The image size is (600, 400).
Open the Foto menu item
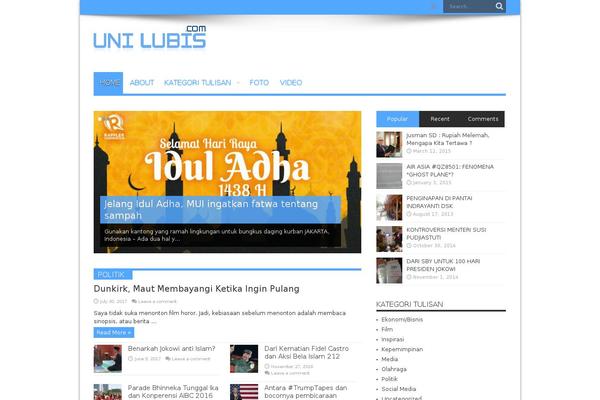pos(259,83)
